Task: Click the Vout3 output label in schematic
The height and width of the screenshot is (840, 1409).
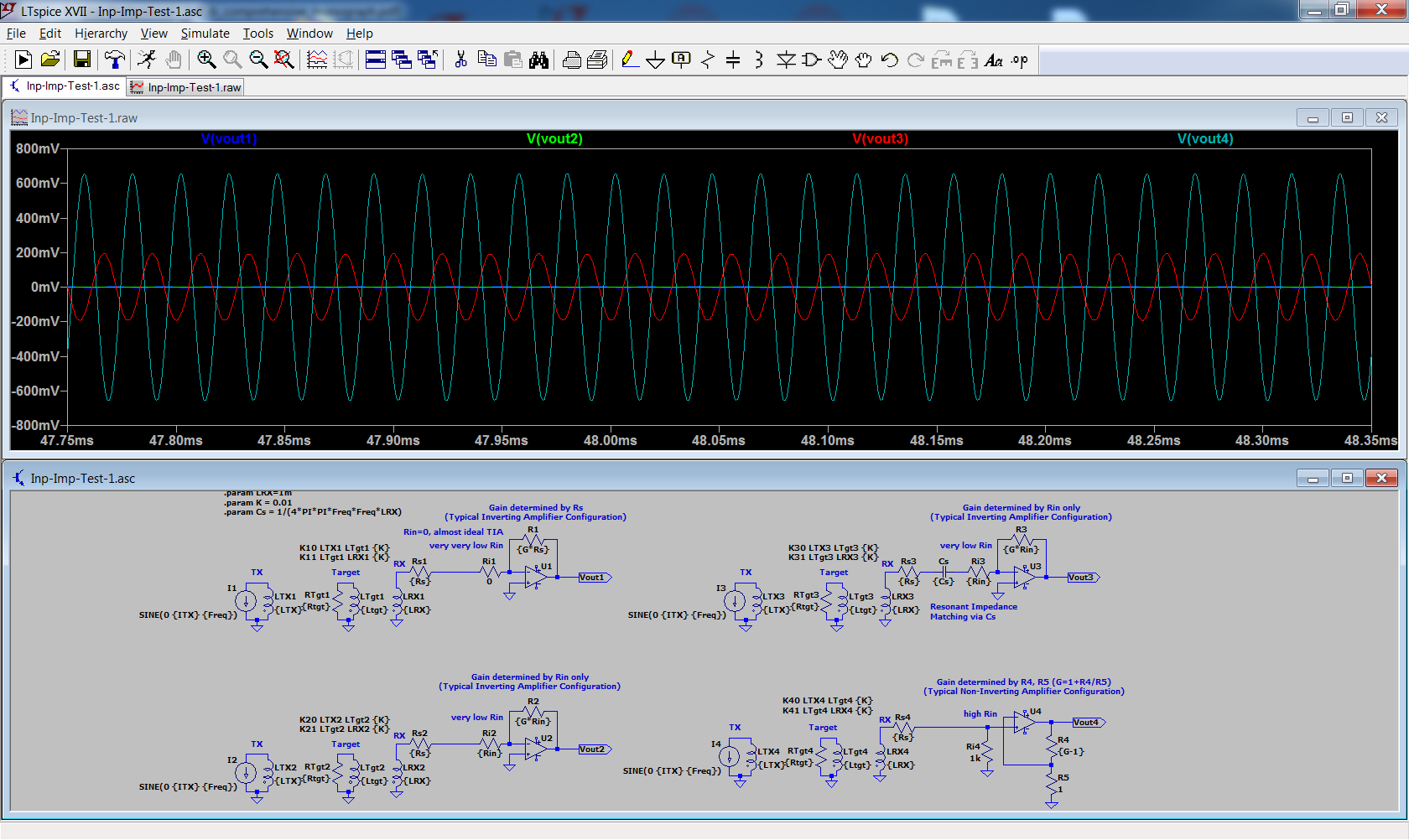Action: click(x=1084, y=577)
